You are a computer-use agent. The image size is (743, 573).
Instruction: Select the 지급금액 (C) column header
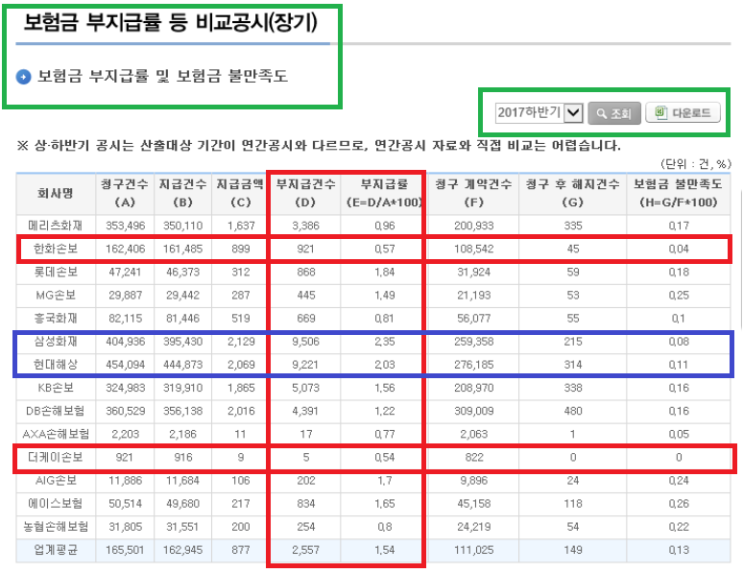(x=240, y=193)
